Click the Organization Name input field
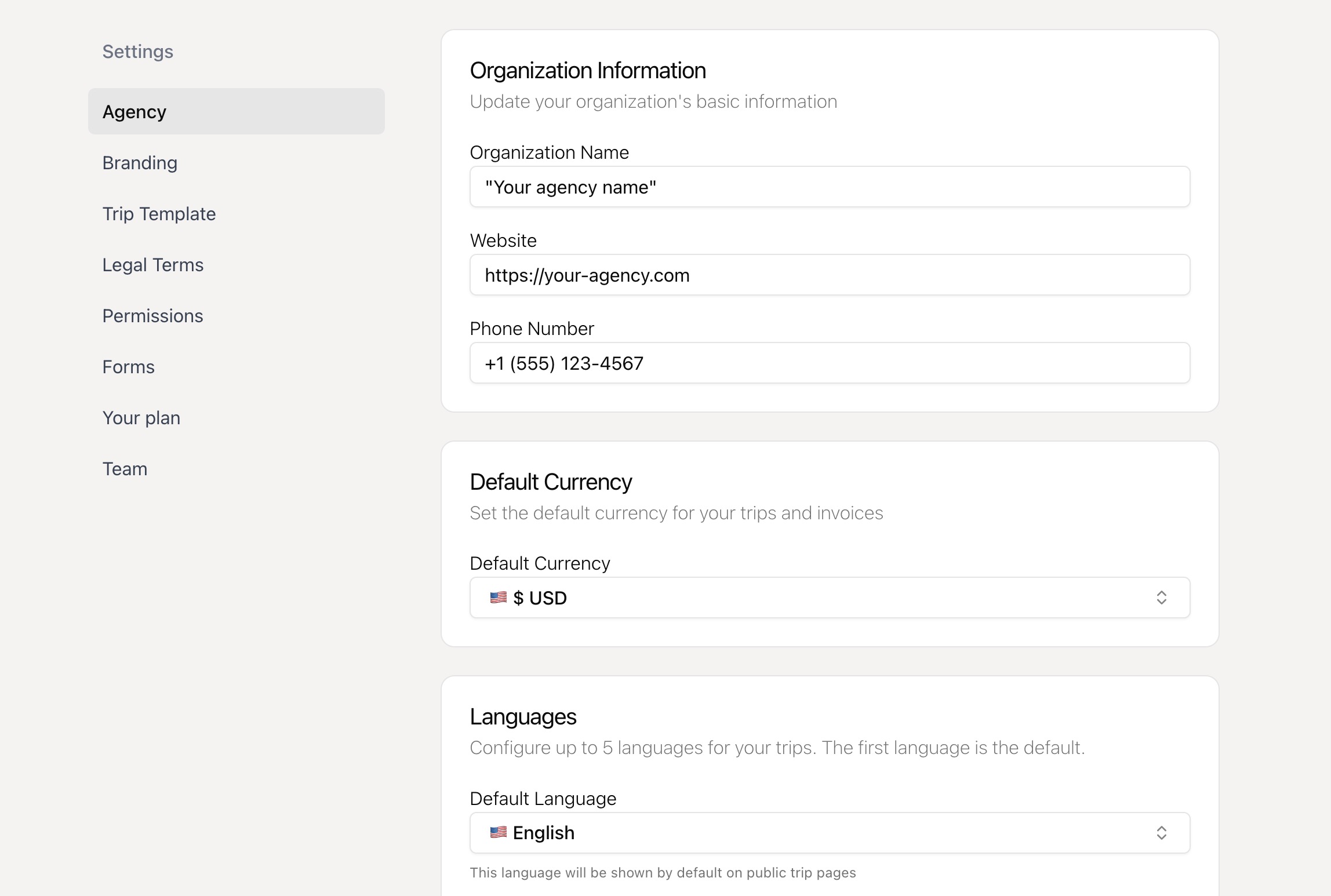1331x896 pixels. (x=829, y=187)
